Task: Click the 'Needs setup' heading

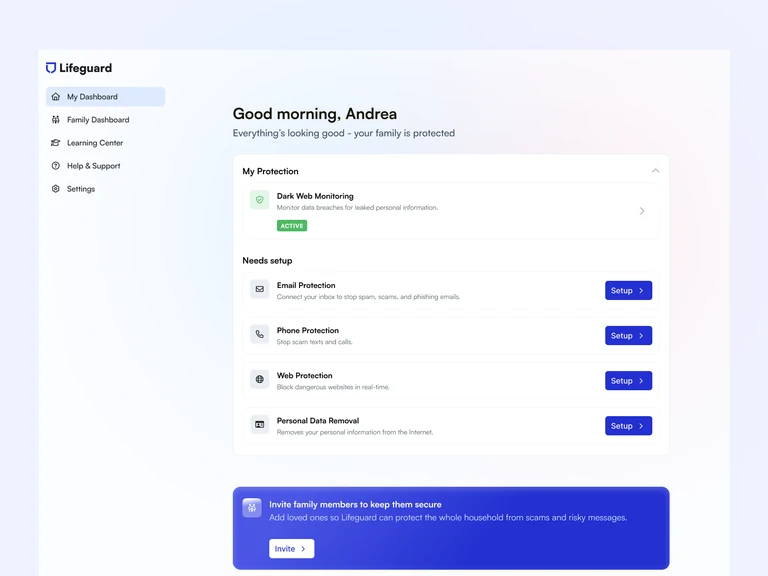Action: (267, 261)
